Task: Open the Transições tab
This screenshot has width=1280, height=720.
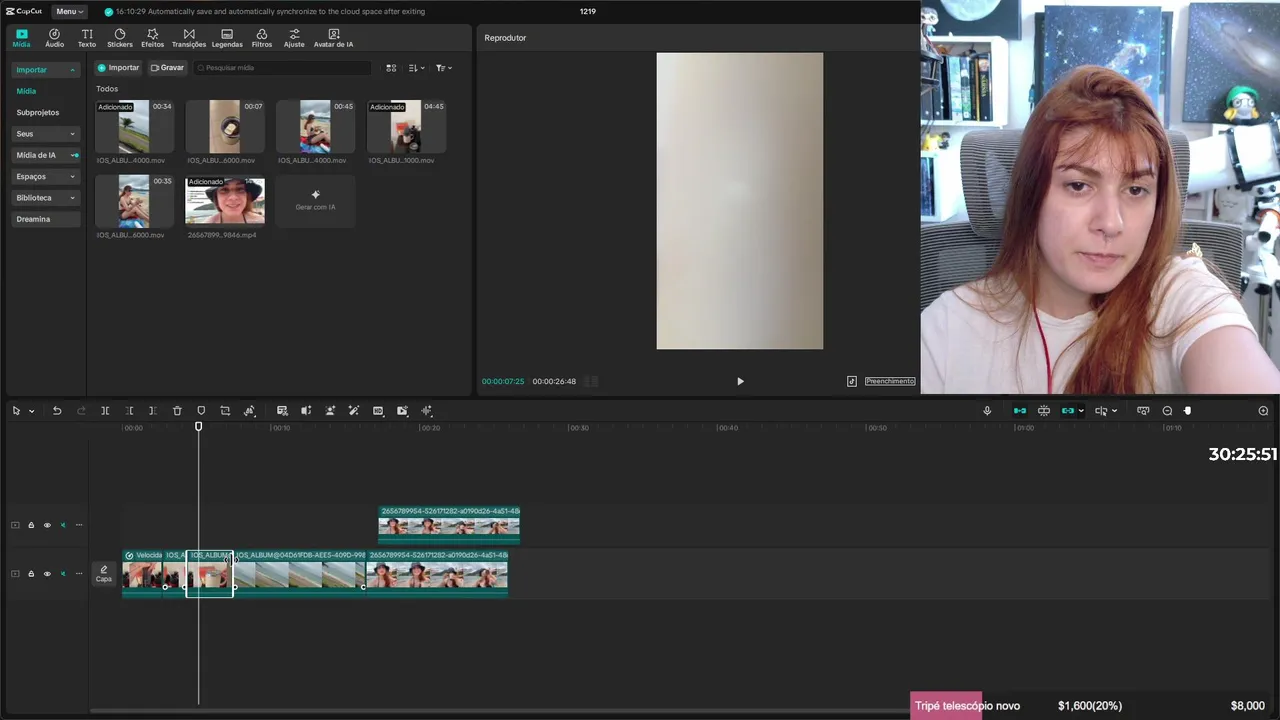Action: click(x=189, y=38)
